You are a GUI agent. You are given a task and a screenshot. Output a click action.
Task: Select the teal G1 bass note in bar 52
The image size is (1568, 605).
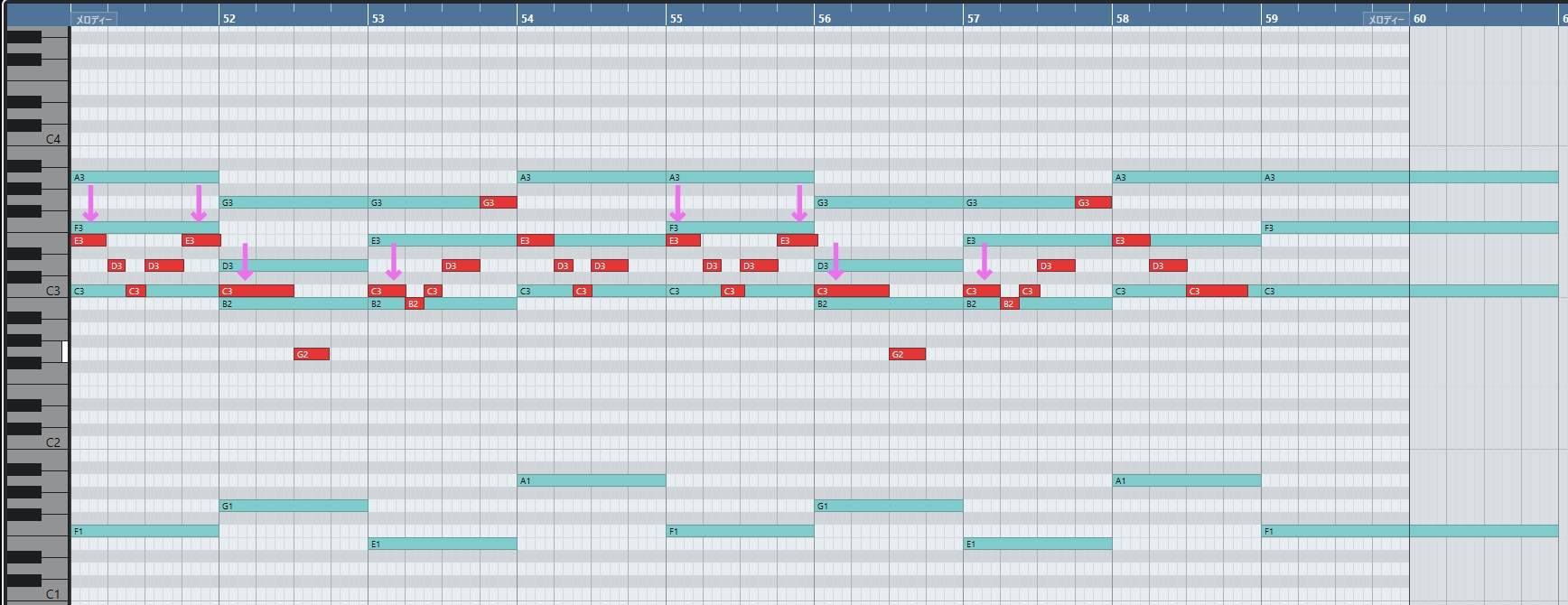(x=294, y=506)
